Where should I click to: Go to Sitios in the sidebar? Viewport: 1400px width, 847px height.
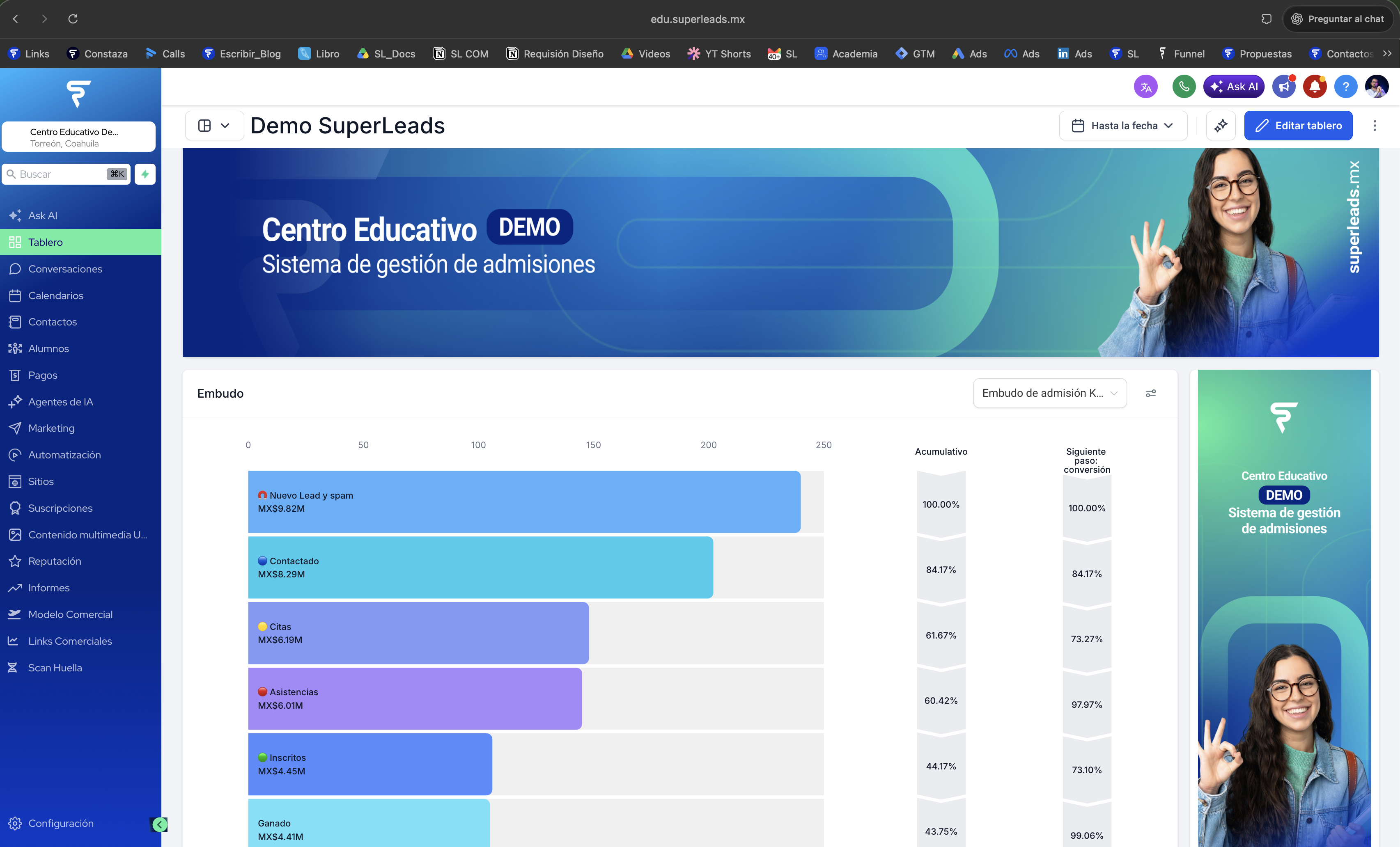(x=81, y=481)
